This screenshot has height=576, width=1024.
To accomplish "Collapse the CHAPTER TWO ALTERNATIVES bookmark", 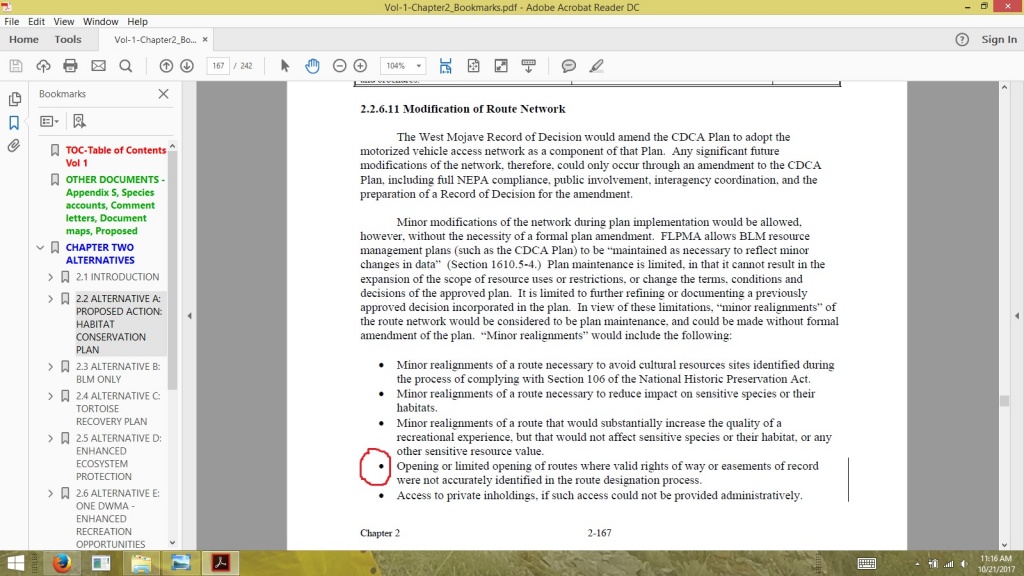I will (40, 248).
